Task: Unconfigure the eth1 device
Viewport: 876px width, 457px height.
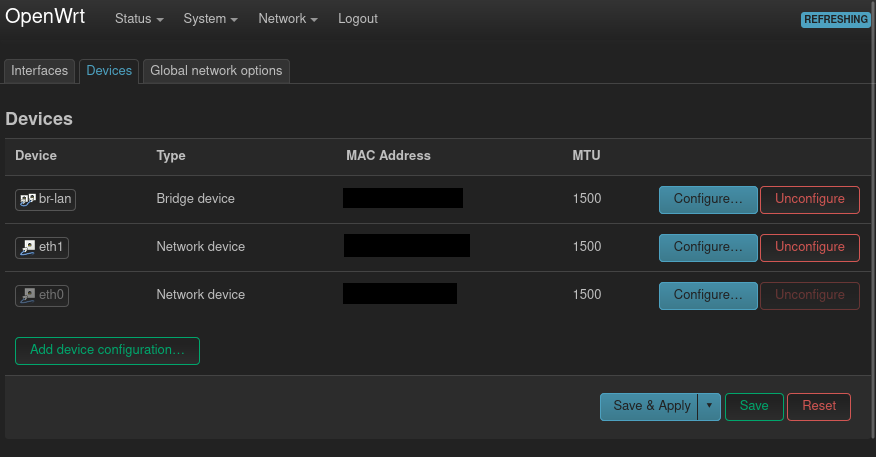Action: [810, 247]
